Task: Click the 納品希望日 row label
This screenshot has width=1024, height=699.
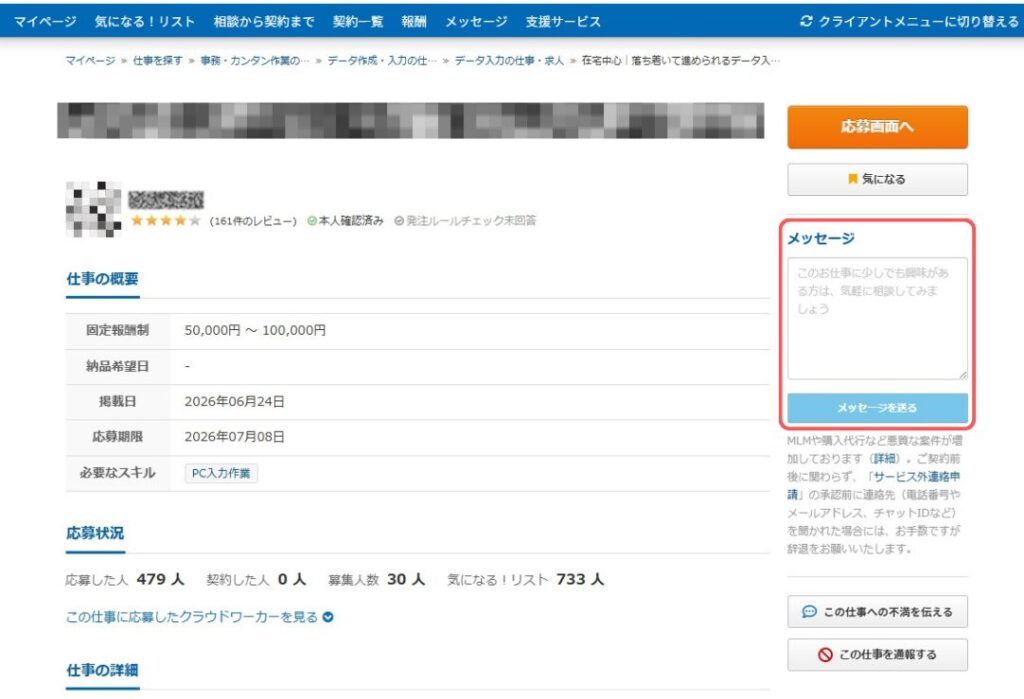Action: (x=118, y=366)
